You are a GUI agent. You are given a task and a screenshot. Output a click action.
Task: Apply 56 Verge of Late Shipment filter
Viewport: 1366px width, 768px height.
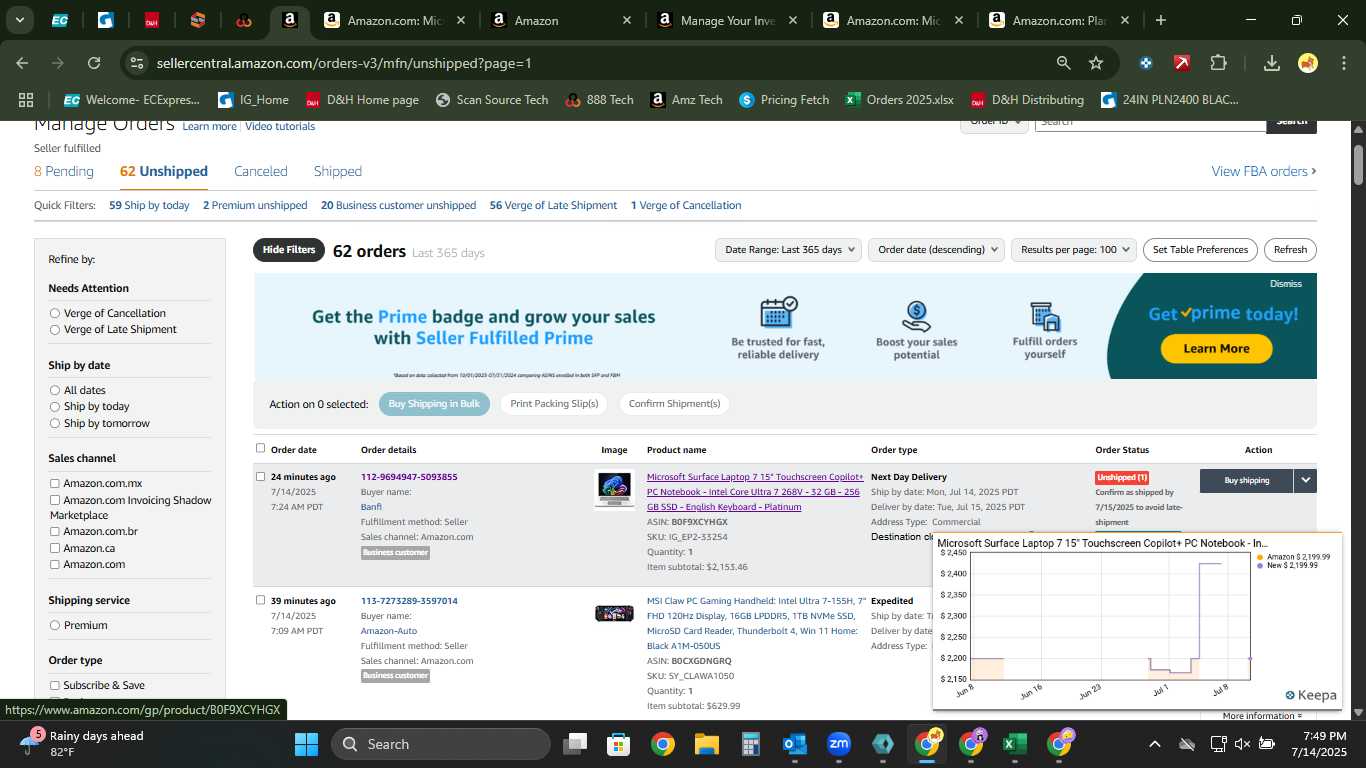[553, 205]
